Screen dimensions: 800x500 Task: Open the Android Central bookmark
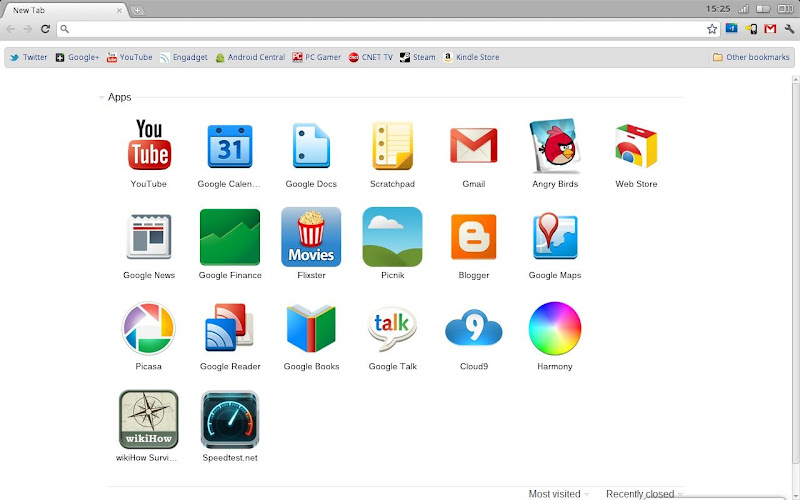point(250,57)
